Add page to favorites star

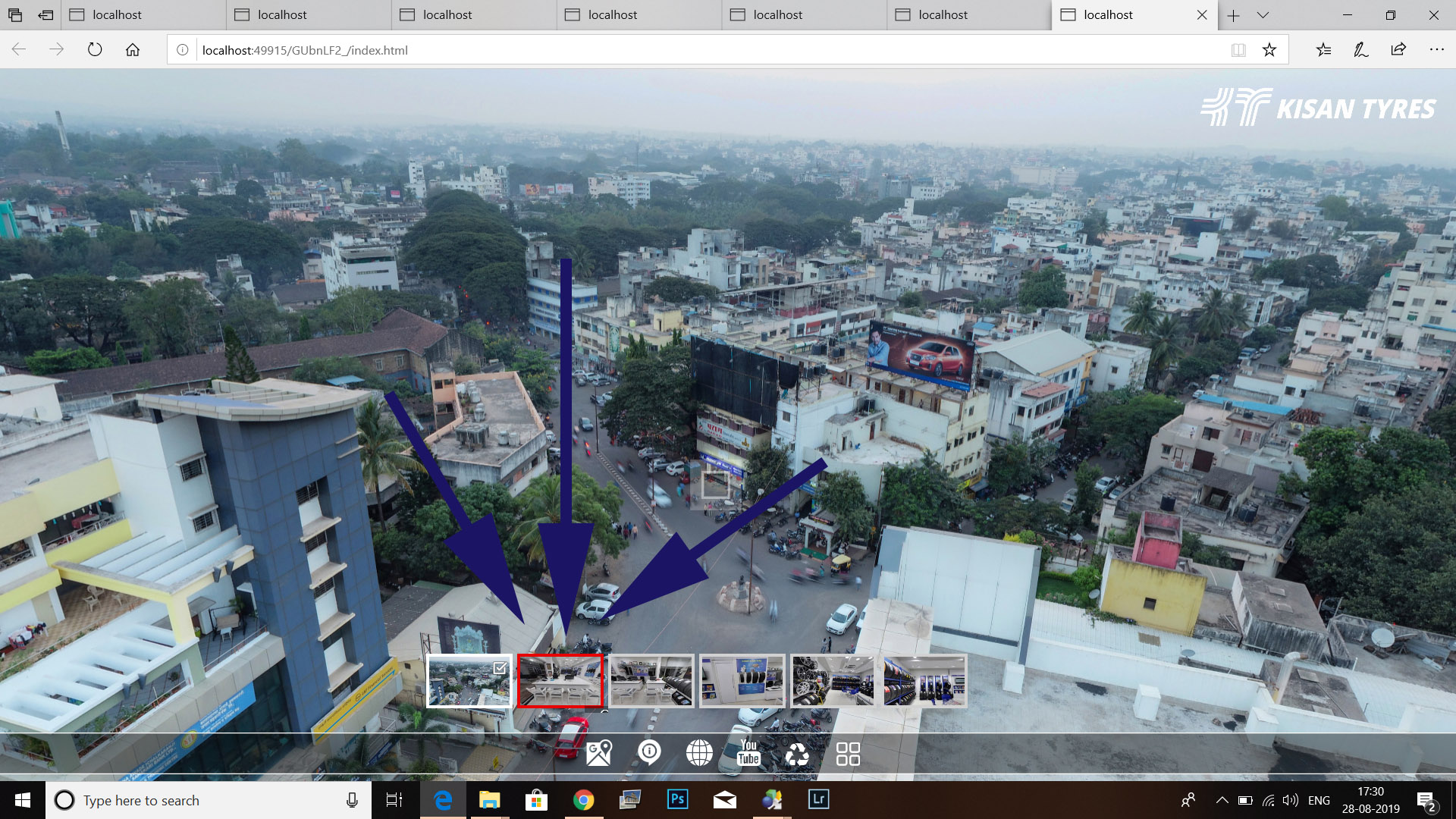pyautogui.click(x=1269, y=50)
